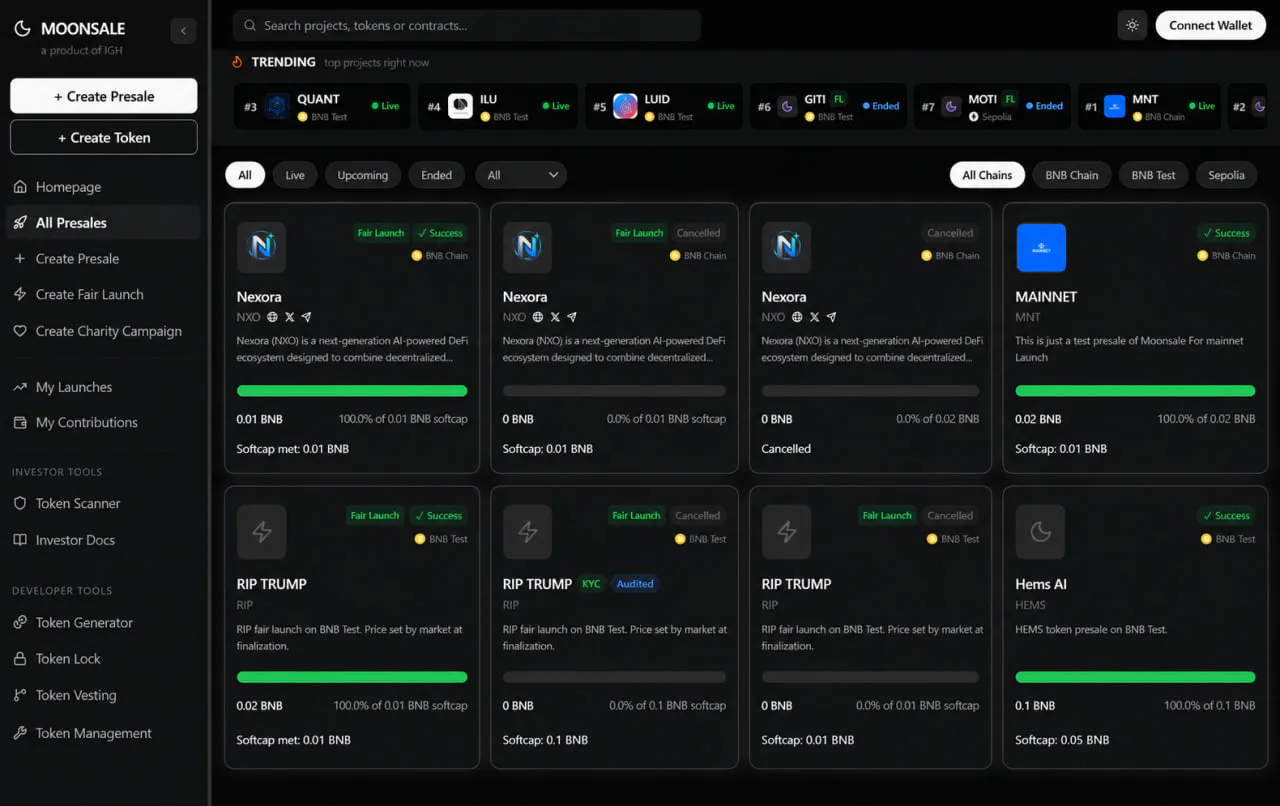
Task: Click the ILU trending token logo
Action: [x=460, y=106]
